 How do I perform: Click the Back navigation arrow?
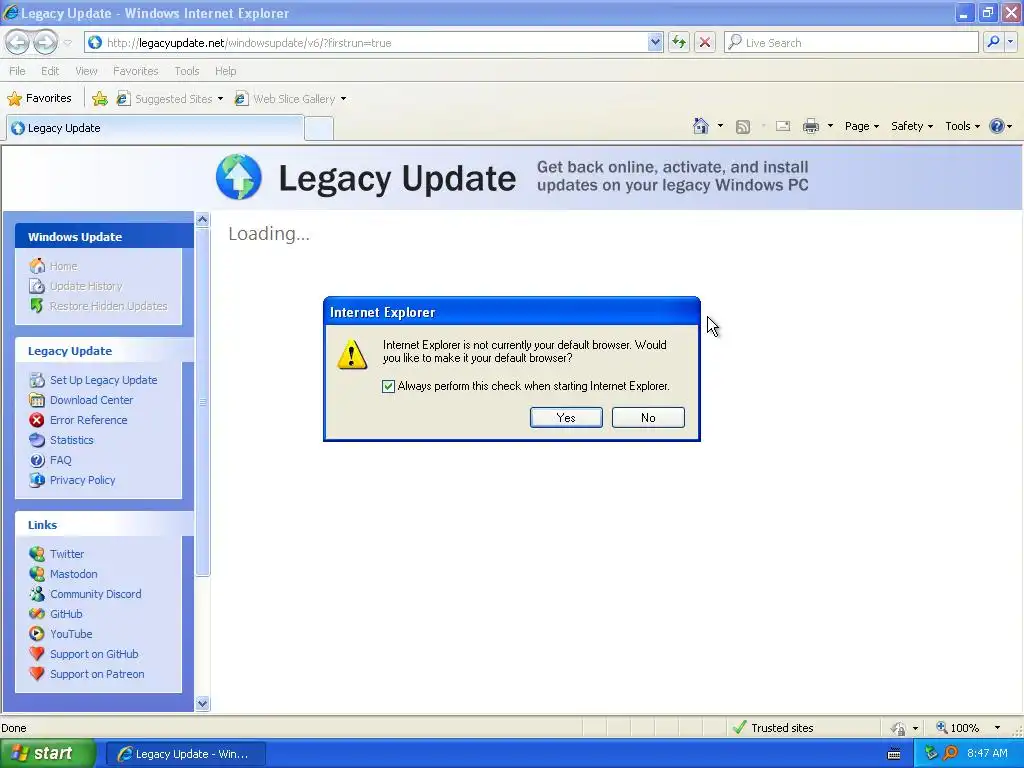[18, 42]
